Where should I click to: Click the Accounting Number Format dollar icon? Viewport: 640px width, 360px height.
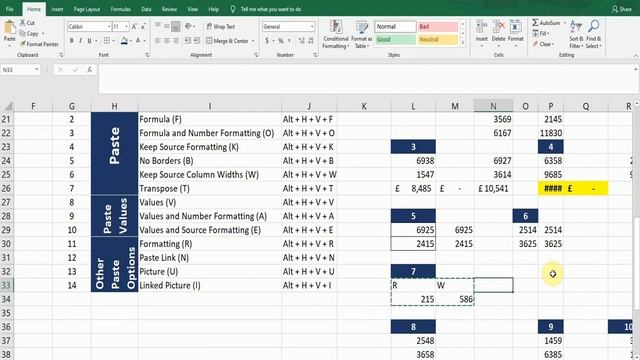[267, 40]
